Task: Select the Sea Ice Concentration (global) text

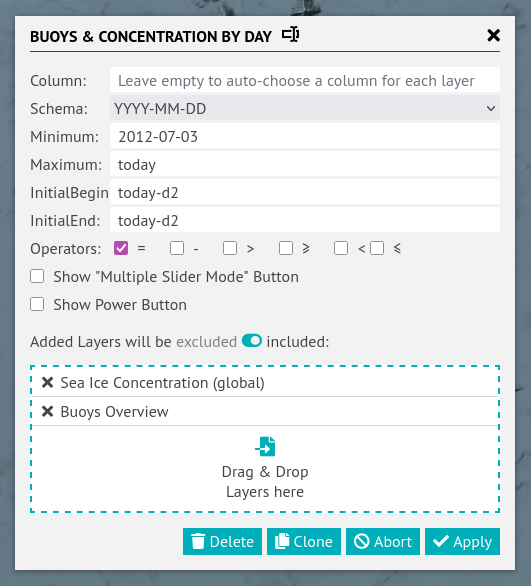Action: click(x=163, y=383)
